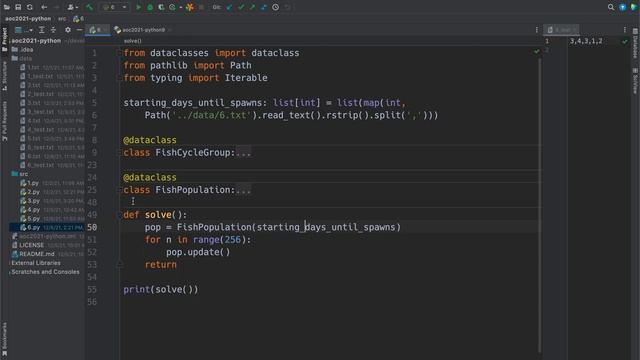The width and height of the screenshot is (640, 360).
Task: Expand the .idea folder
Action: tap(23, 49)
